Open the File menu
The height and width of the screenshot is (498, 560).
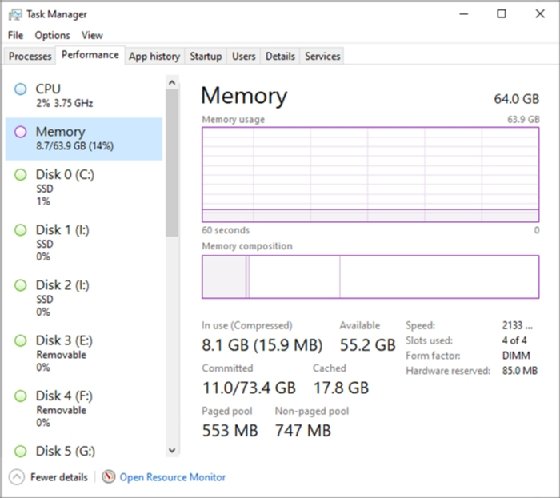[x=15, y=35]
